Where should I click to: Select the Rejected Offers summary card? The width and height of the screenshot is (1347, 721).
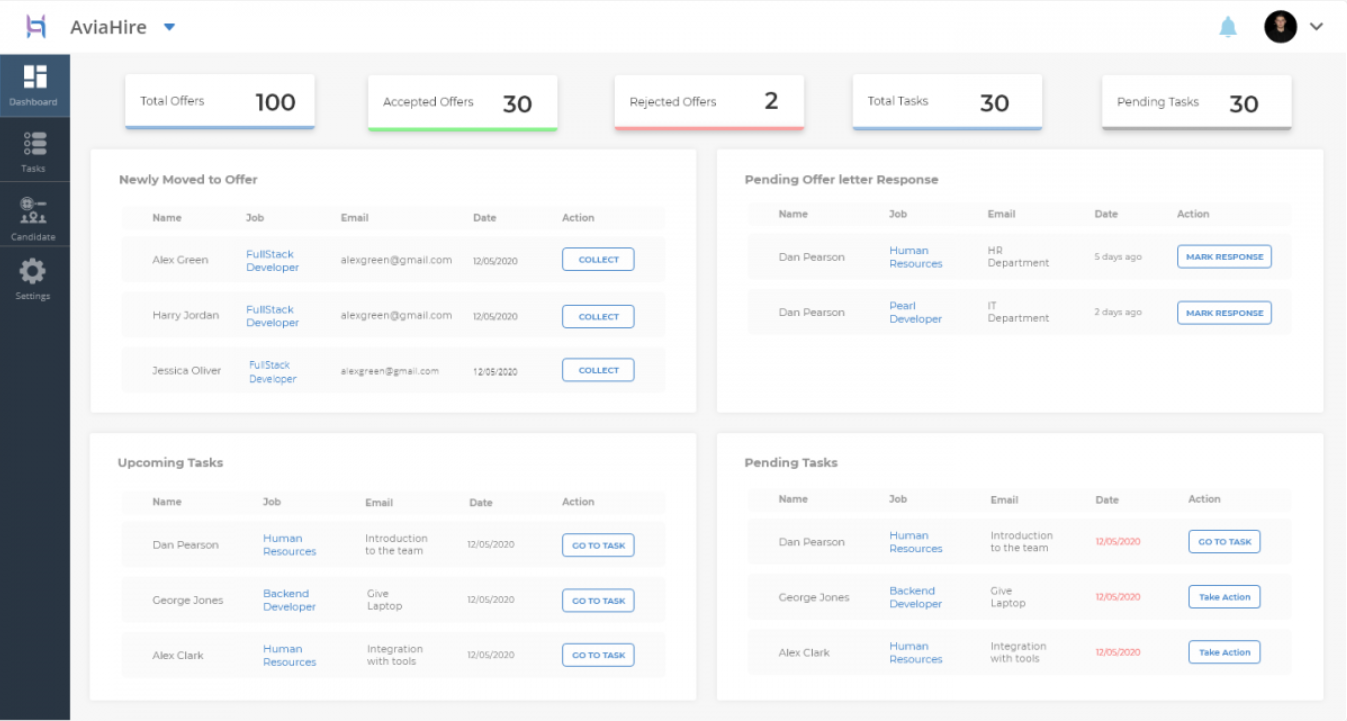tap(709, 102)
